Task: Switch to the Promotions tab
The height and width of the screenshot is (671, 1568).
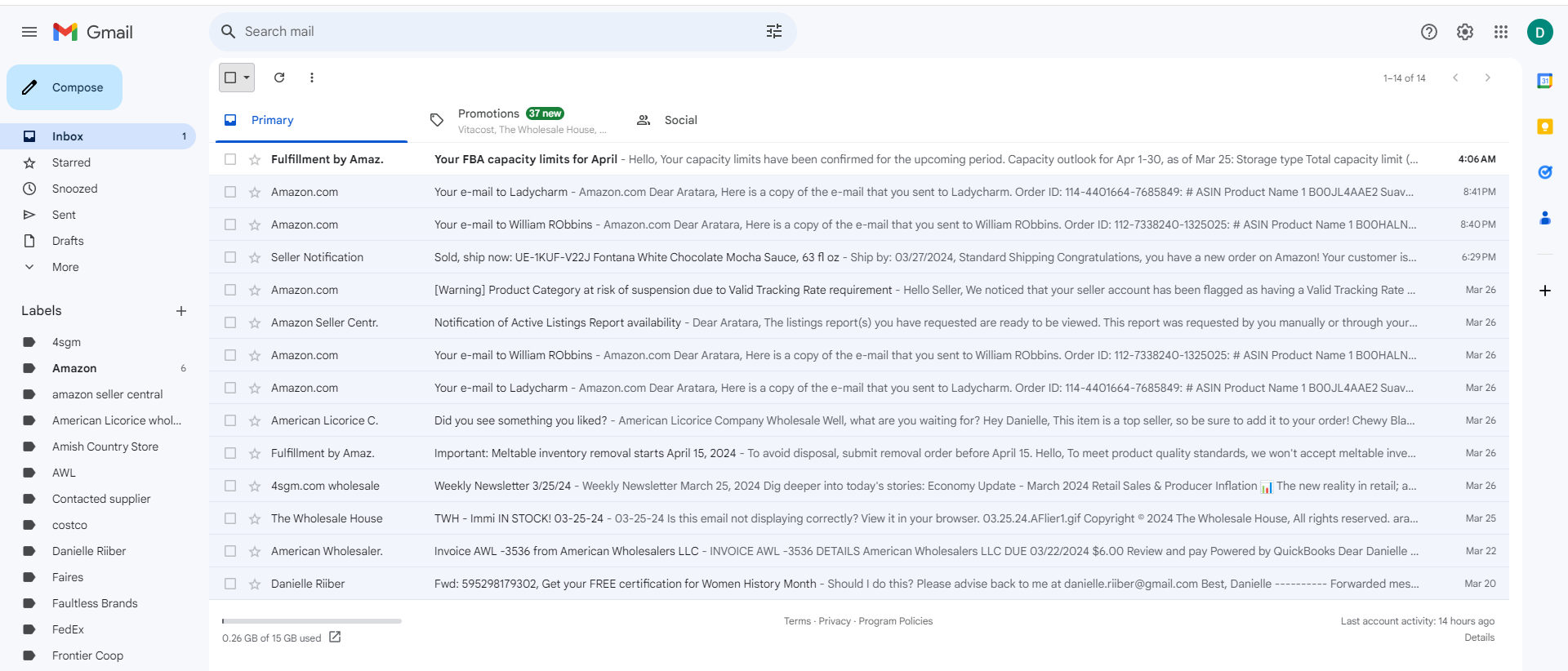Action: 518,120
